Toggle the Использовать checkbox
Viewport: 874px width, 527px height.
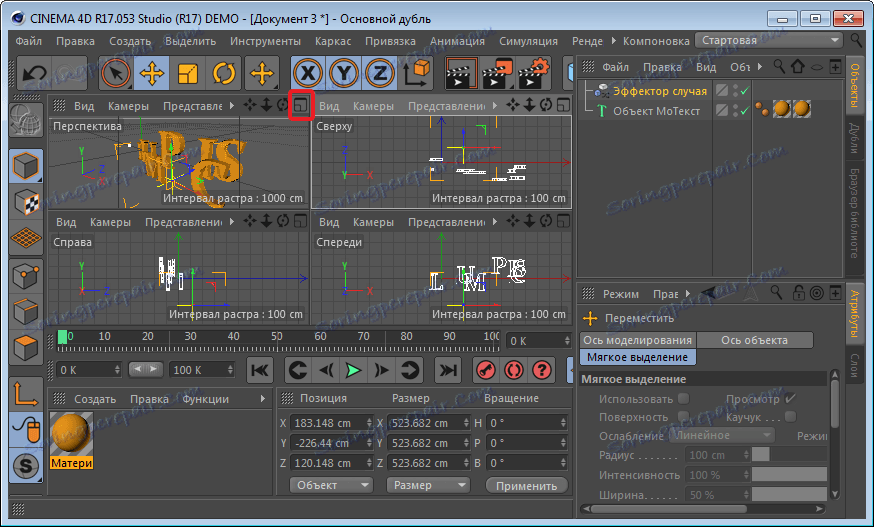pos(683,399)
